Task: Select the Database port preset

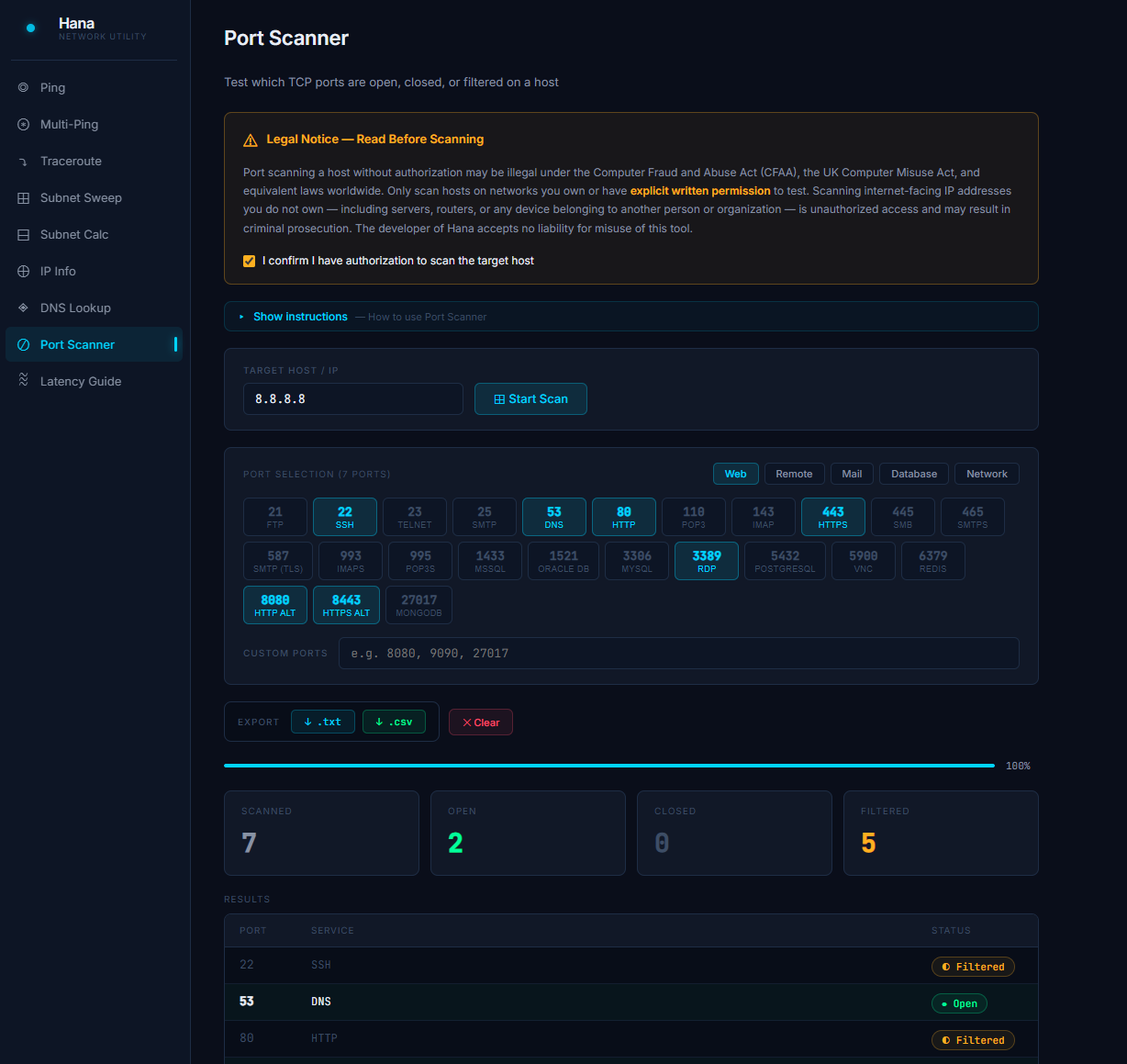Action: (914, 474)
